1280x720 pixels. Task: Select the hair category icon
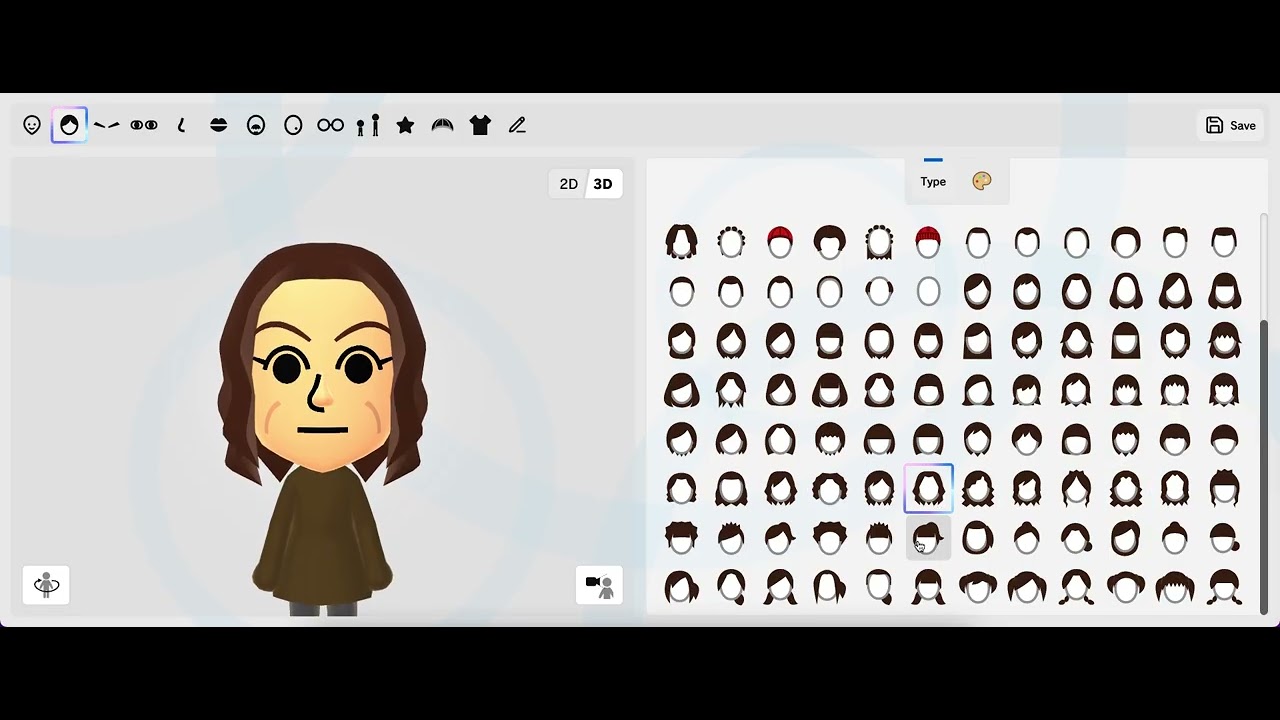tap(69, 125)
